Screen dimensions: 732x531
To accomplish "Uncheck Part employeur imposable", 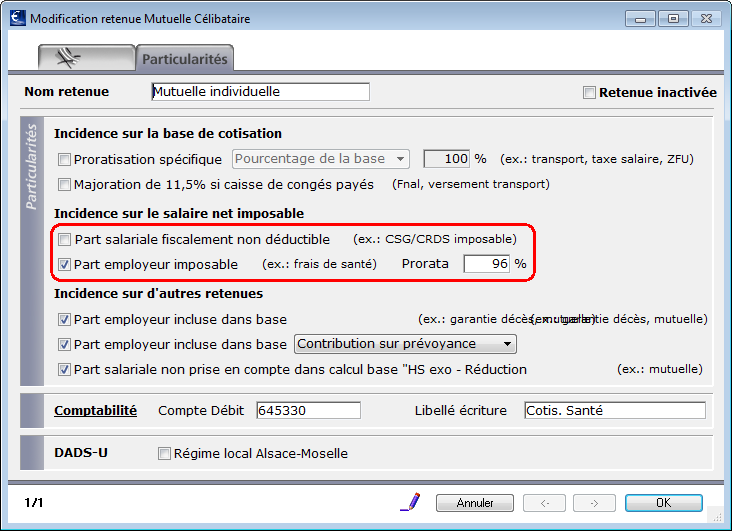I will [x=64, y=265].
